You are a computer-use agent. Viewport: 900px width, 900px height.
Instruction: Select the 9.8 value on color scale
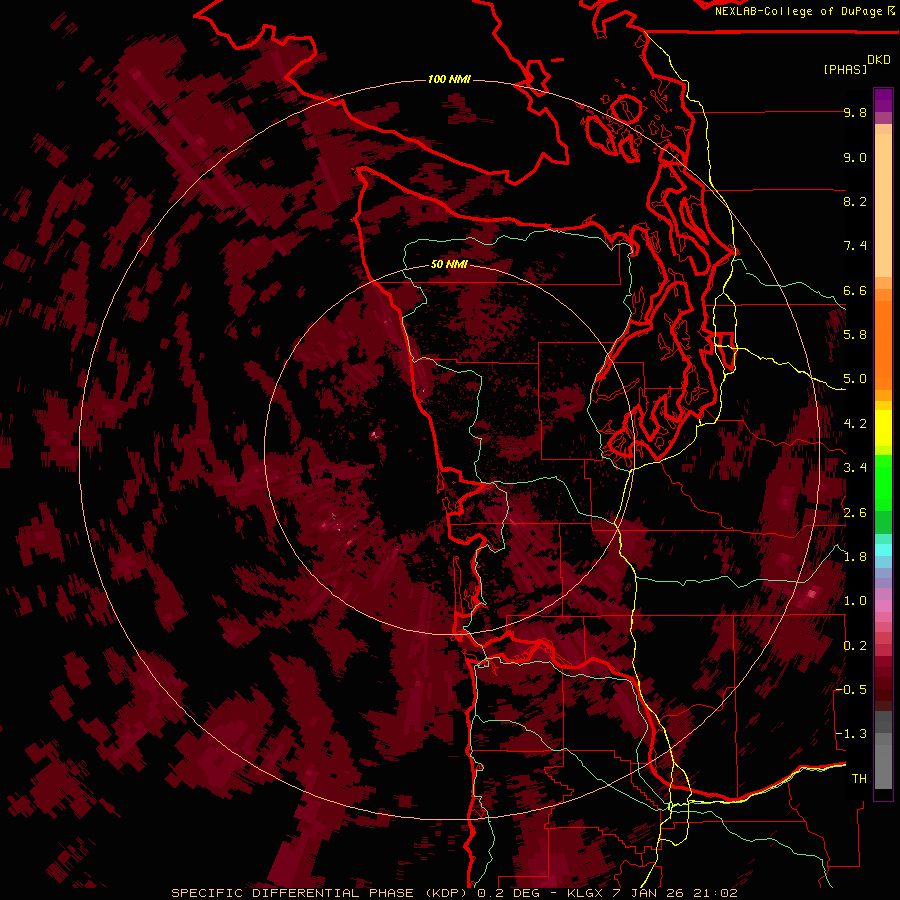855,112
